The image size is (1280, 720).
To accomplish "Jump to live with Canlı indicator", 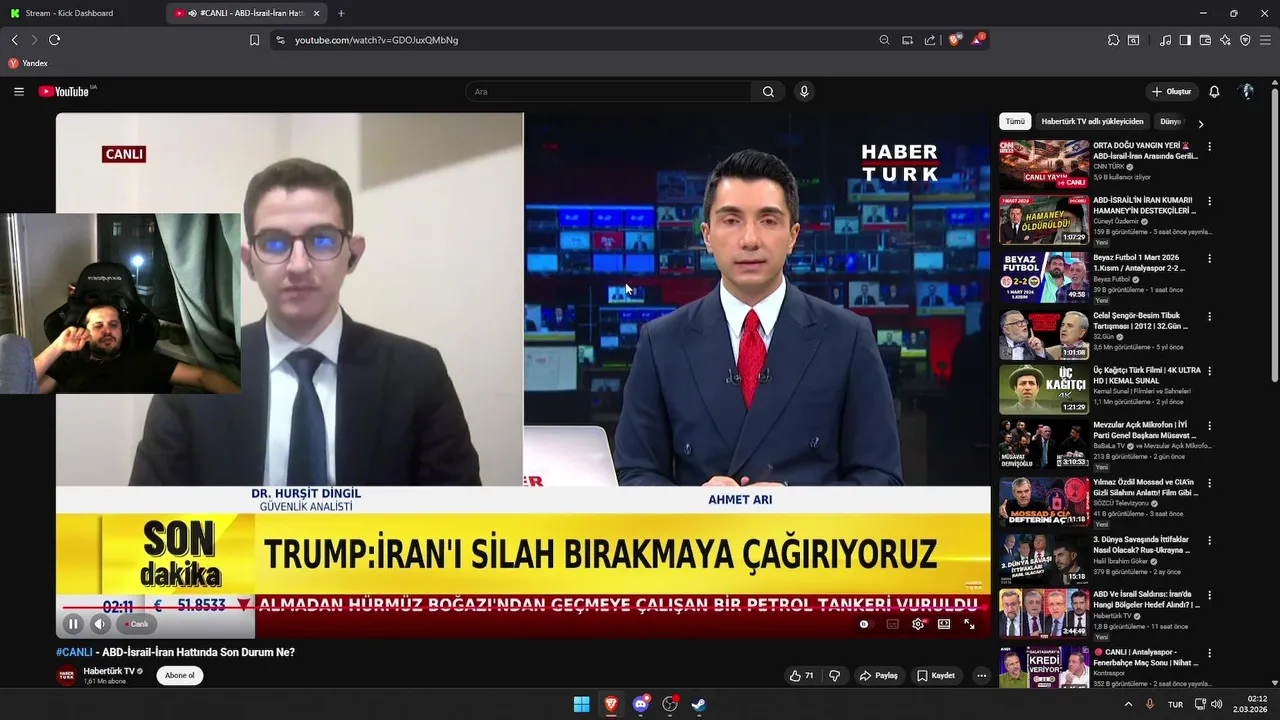I will [137, 624].
